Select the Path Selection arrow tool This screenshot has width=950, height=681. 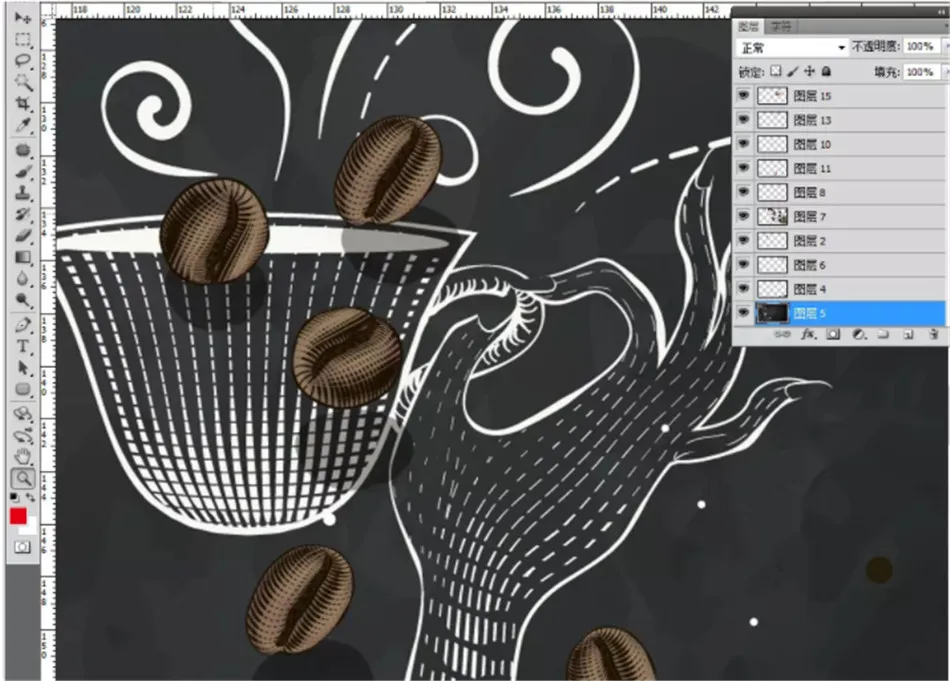(23, 368)
